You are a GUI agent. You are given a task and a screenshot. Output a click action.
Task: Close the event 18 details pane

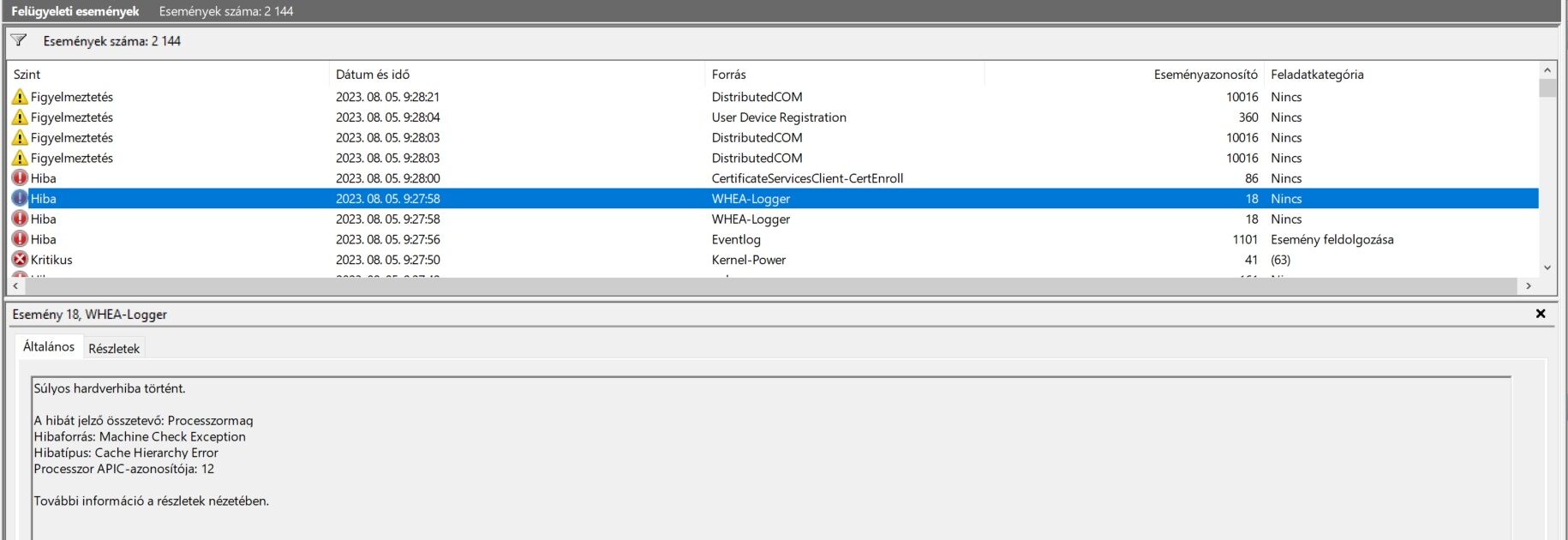1540,314
